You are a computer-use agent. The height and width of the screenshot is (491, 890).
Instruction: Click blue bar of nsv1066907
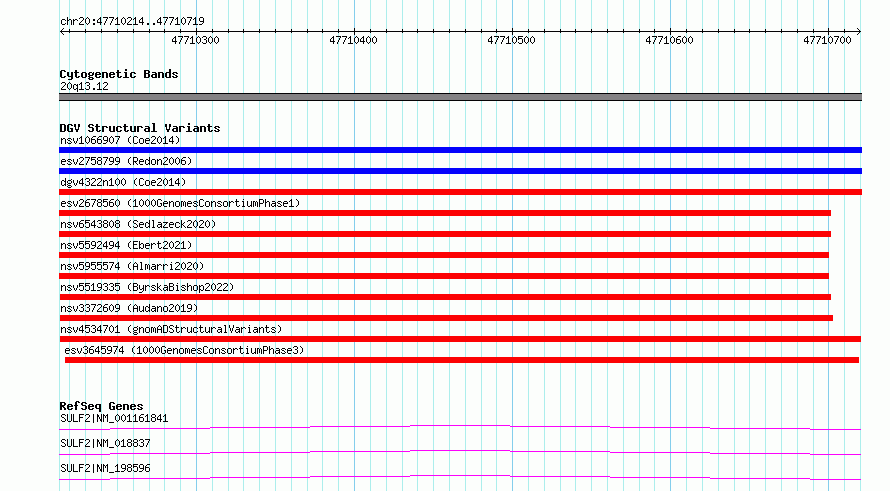tap(460, 150)
